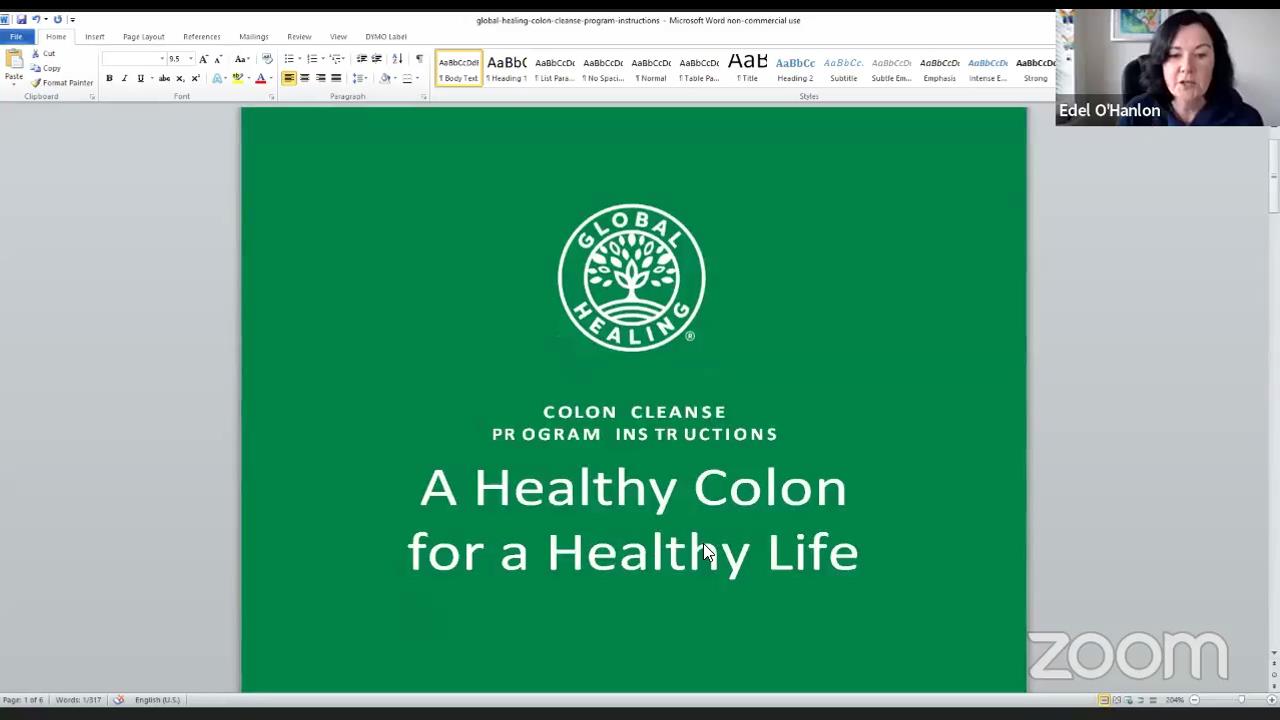Viewport: 1280px width, 720px height.
Task: Click the Increase Indent icon
Action: [376, 59]
